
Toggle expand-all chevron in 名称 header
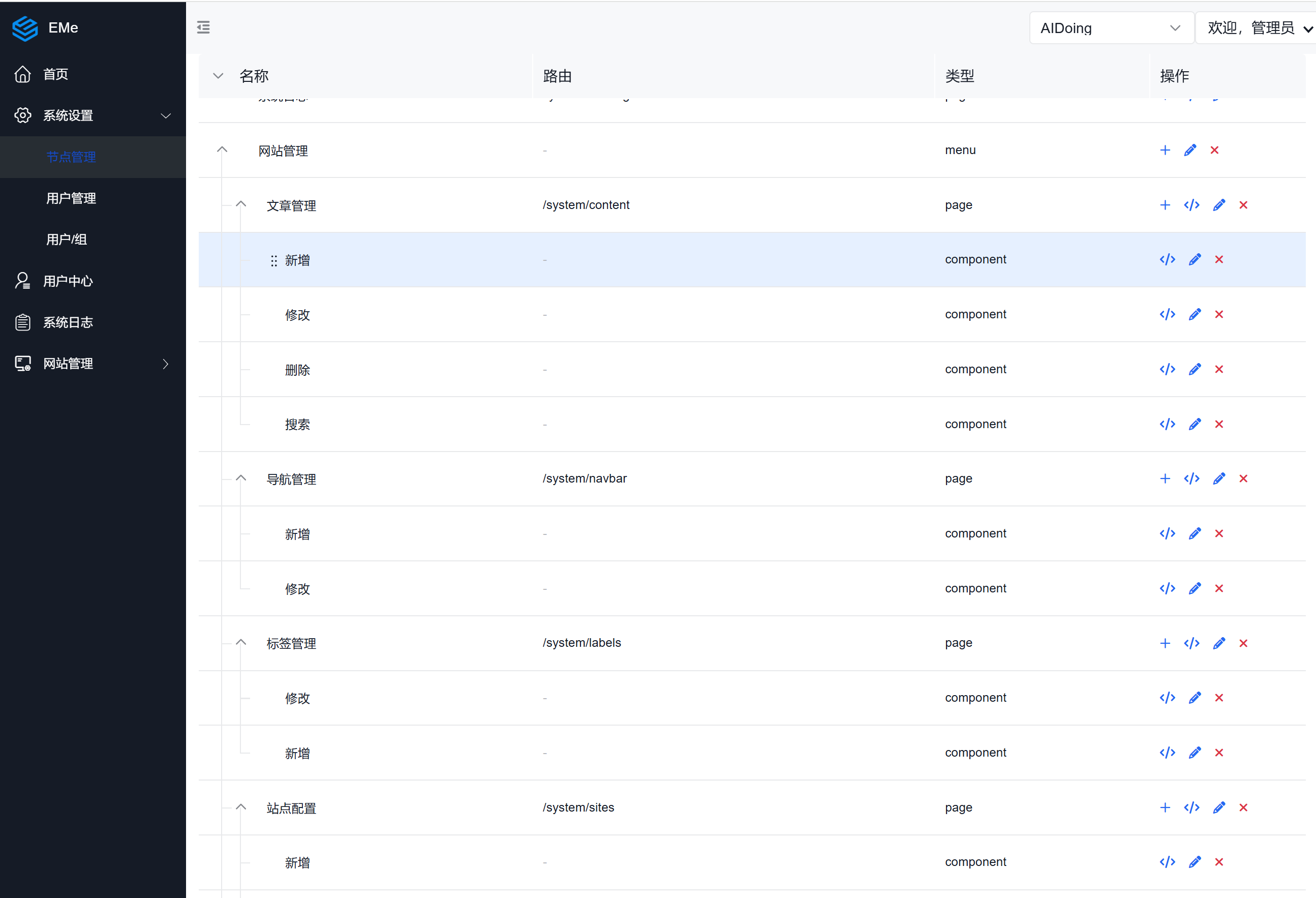(218, 76)
